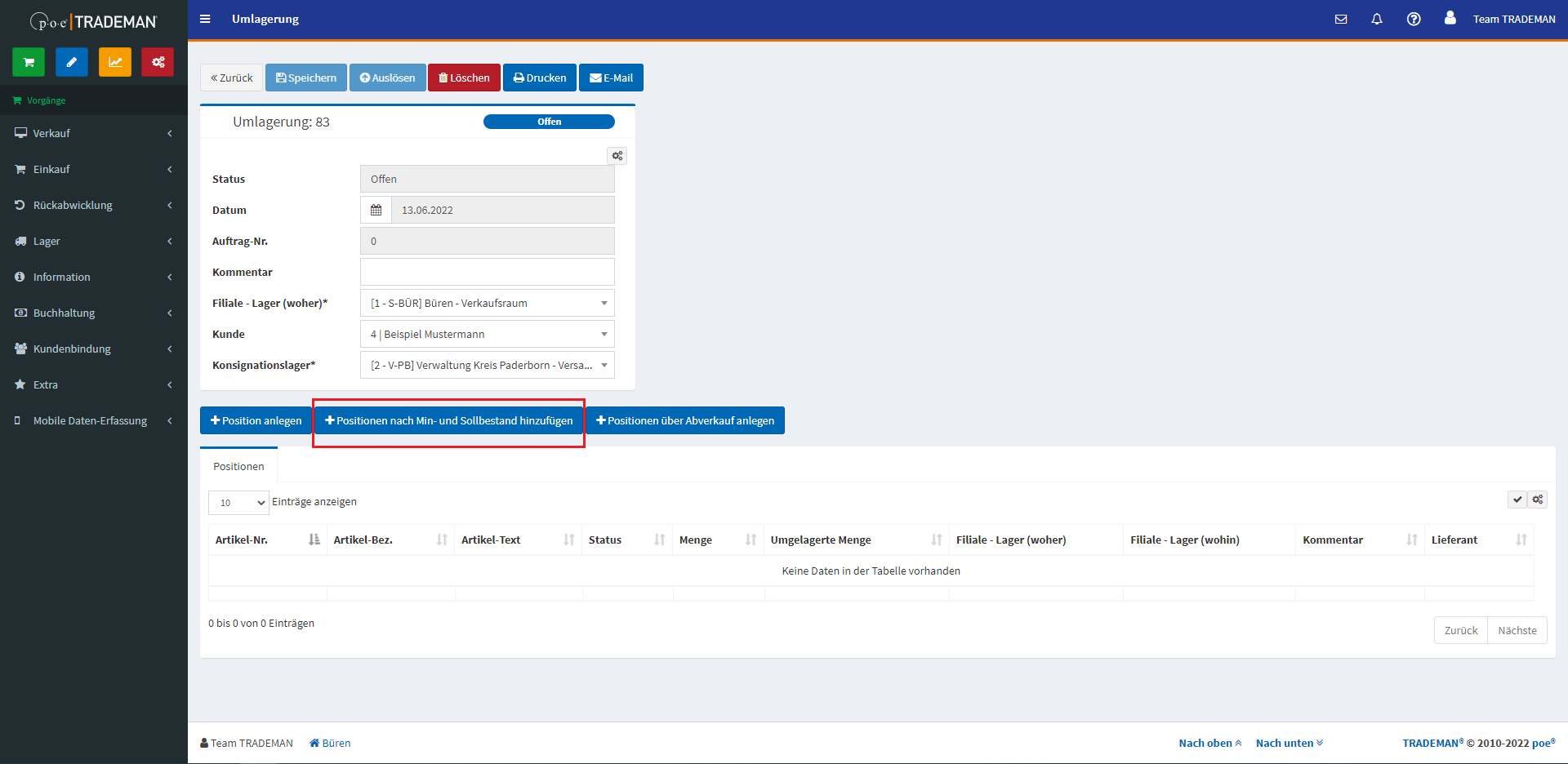Toggle sidebar with hamburger menu icon
Image resolution: width=1568 pixels, height=764 pixels.
point(205,19)
